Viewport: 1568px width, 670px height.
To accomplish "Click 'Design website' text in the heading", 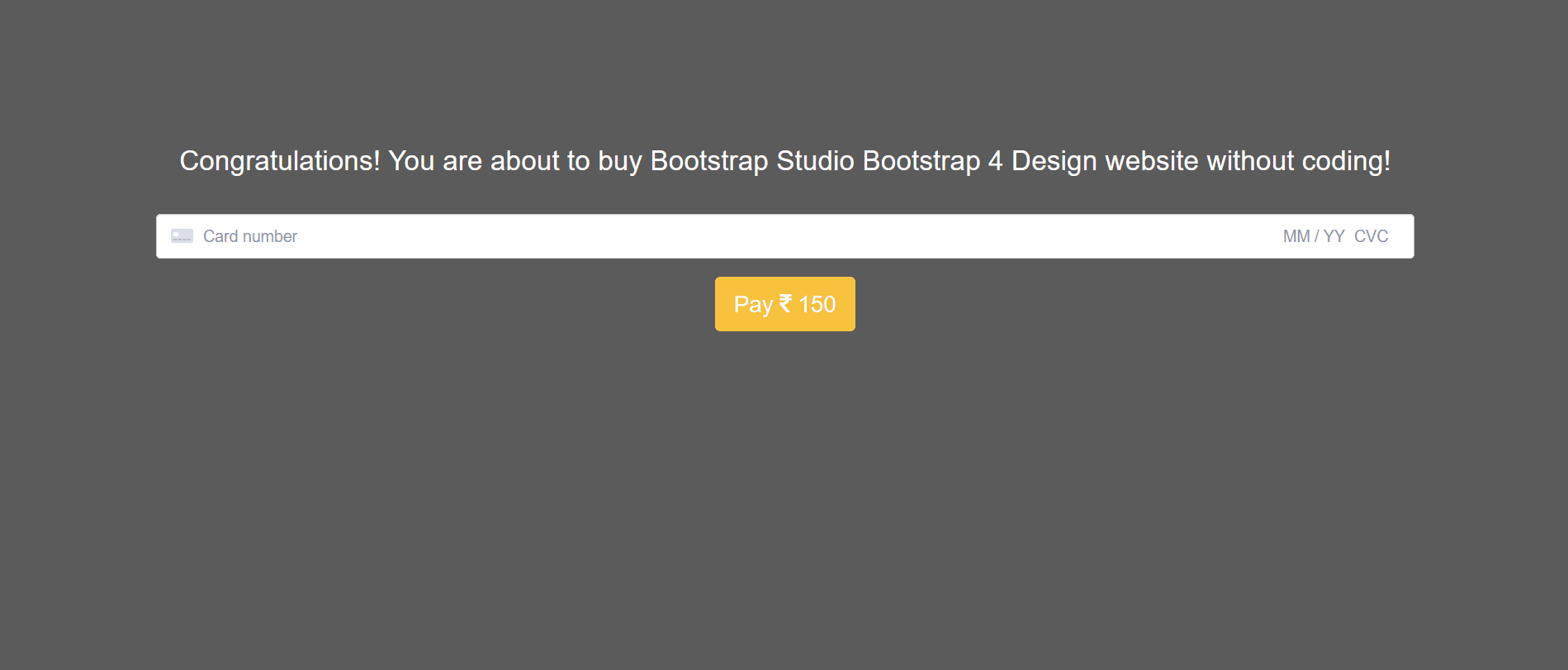I will [1105, 161].
